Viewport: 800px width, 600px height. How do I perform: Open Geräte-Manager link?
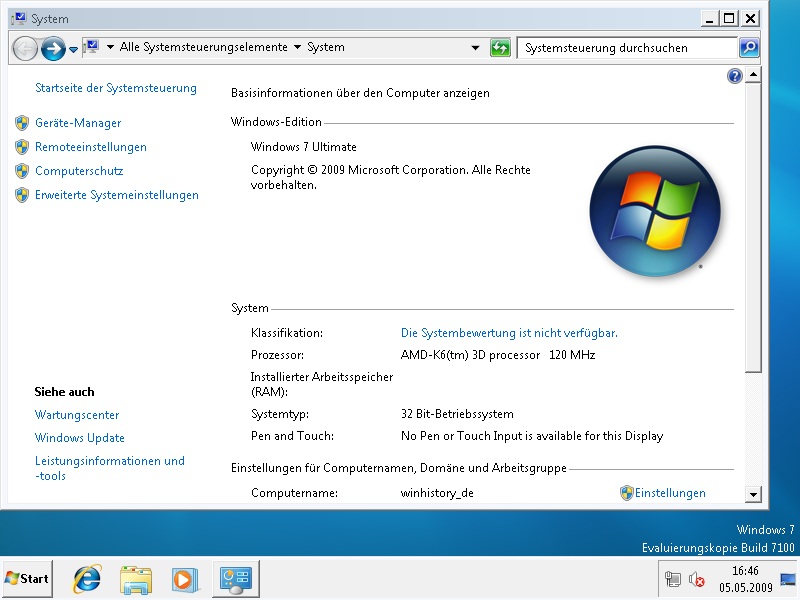coord(78,123)
